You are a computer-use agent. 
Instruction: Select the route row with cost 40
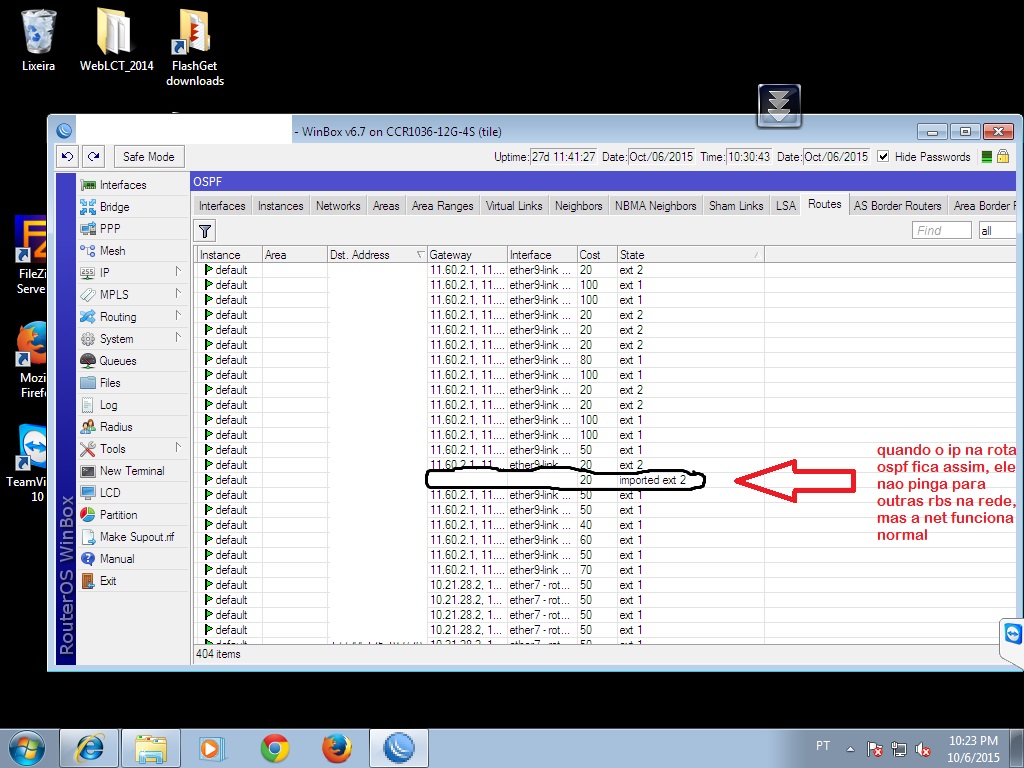[480, 525]
